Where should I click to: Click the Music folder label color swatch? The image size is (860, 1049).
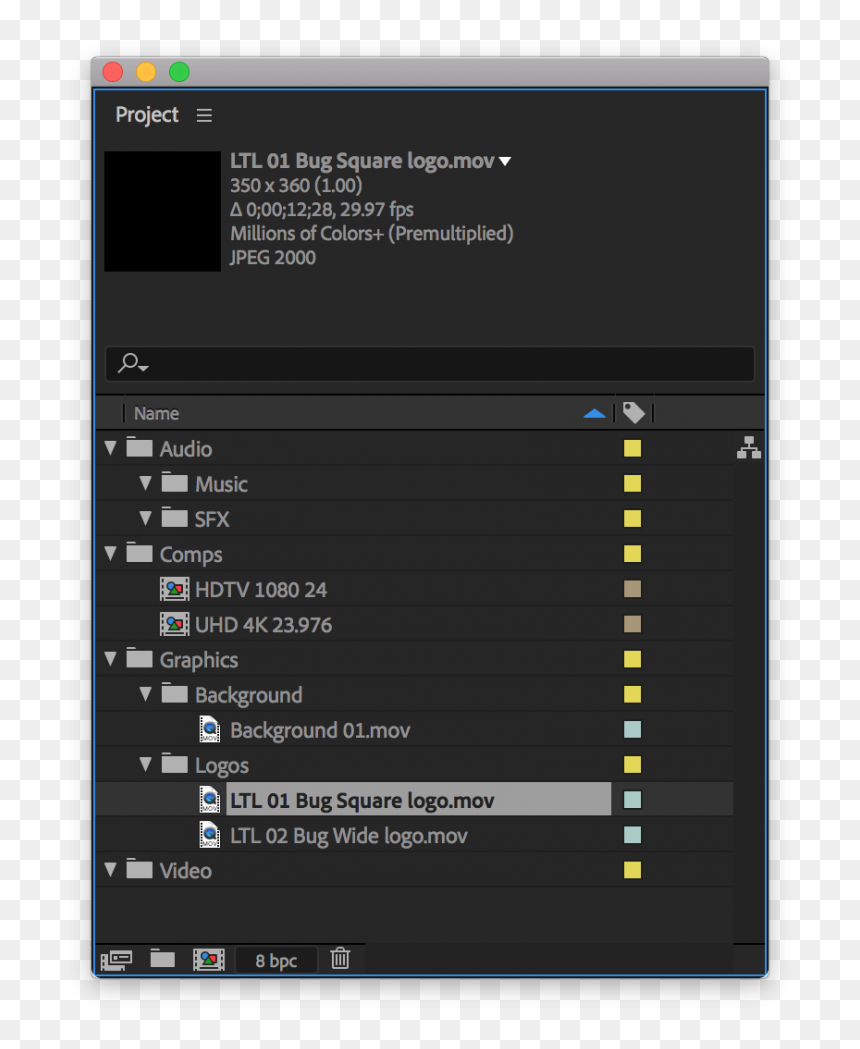632,484
